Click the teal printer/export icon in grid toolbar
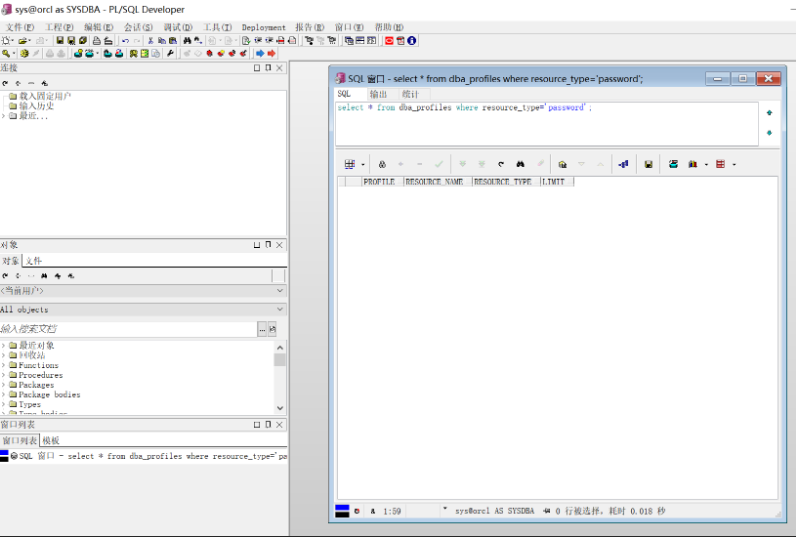 [673, 164]
